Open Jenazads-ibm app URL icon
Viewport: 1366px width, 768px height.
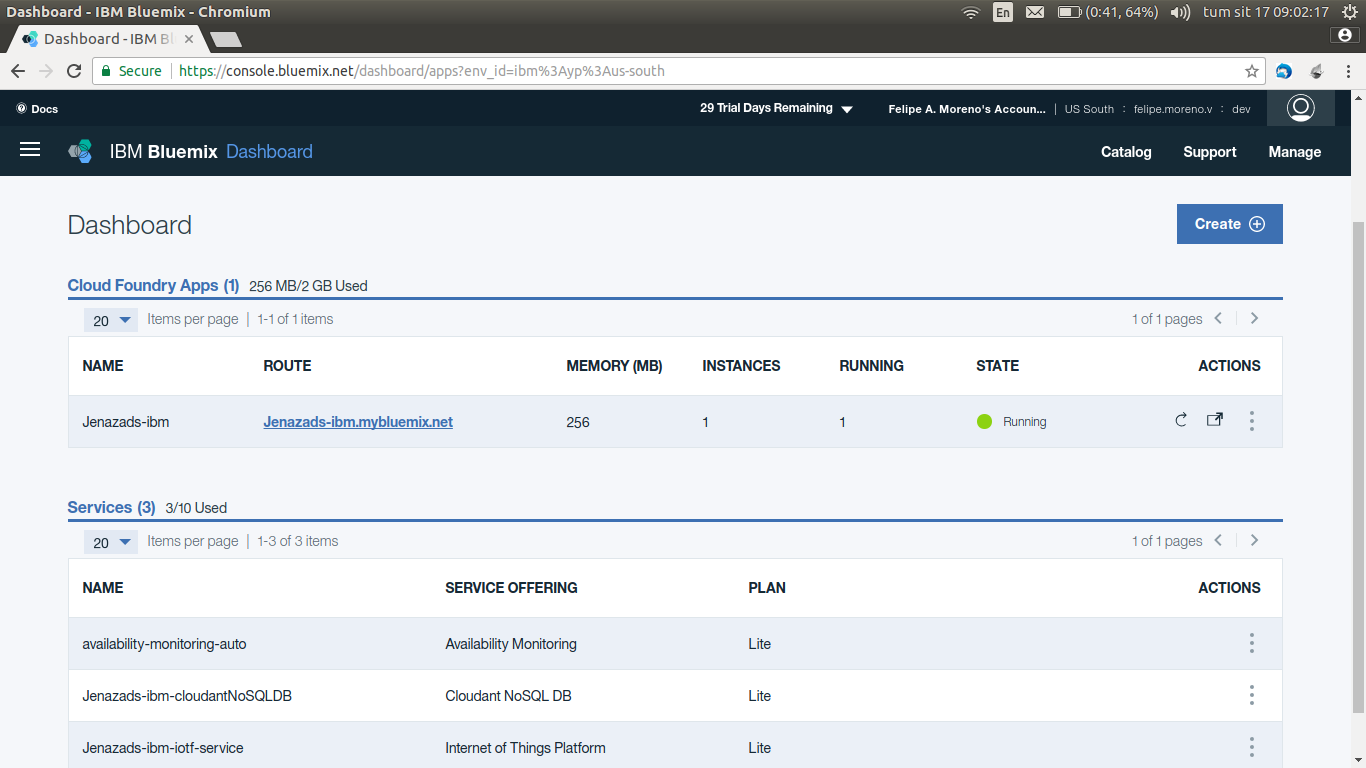click(x=1214, y=420)
